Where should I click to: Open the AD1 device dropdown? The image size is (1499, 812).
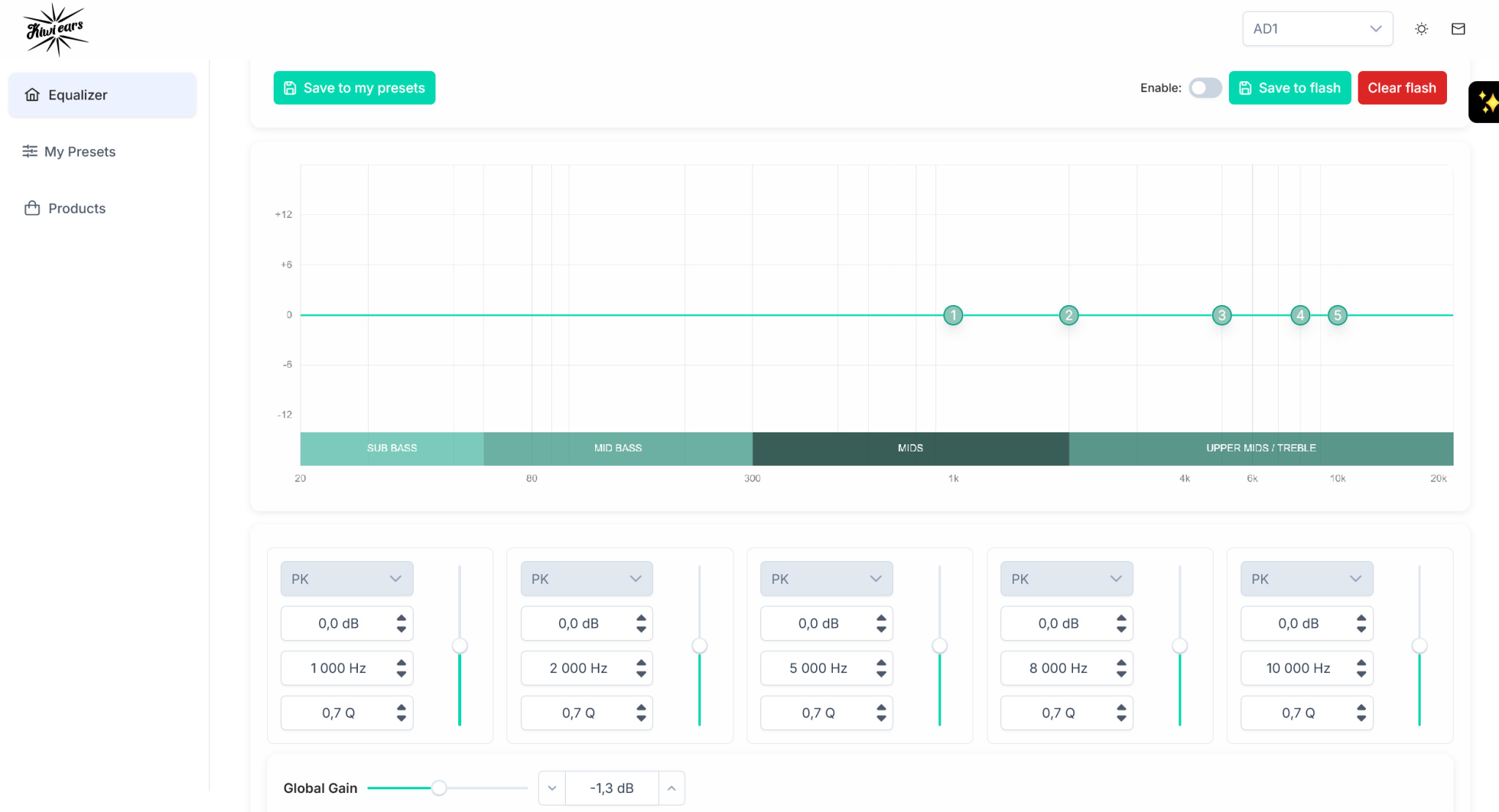(x=1317, y=29)
